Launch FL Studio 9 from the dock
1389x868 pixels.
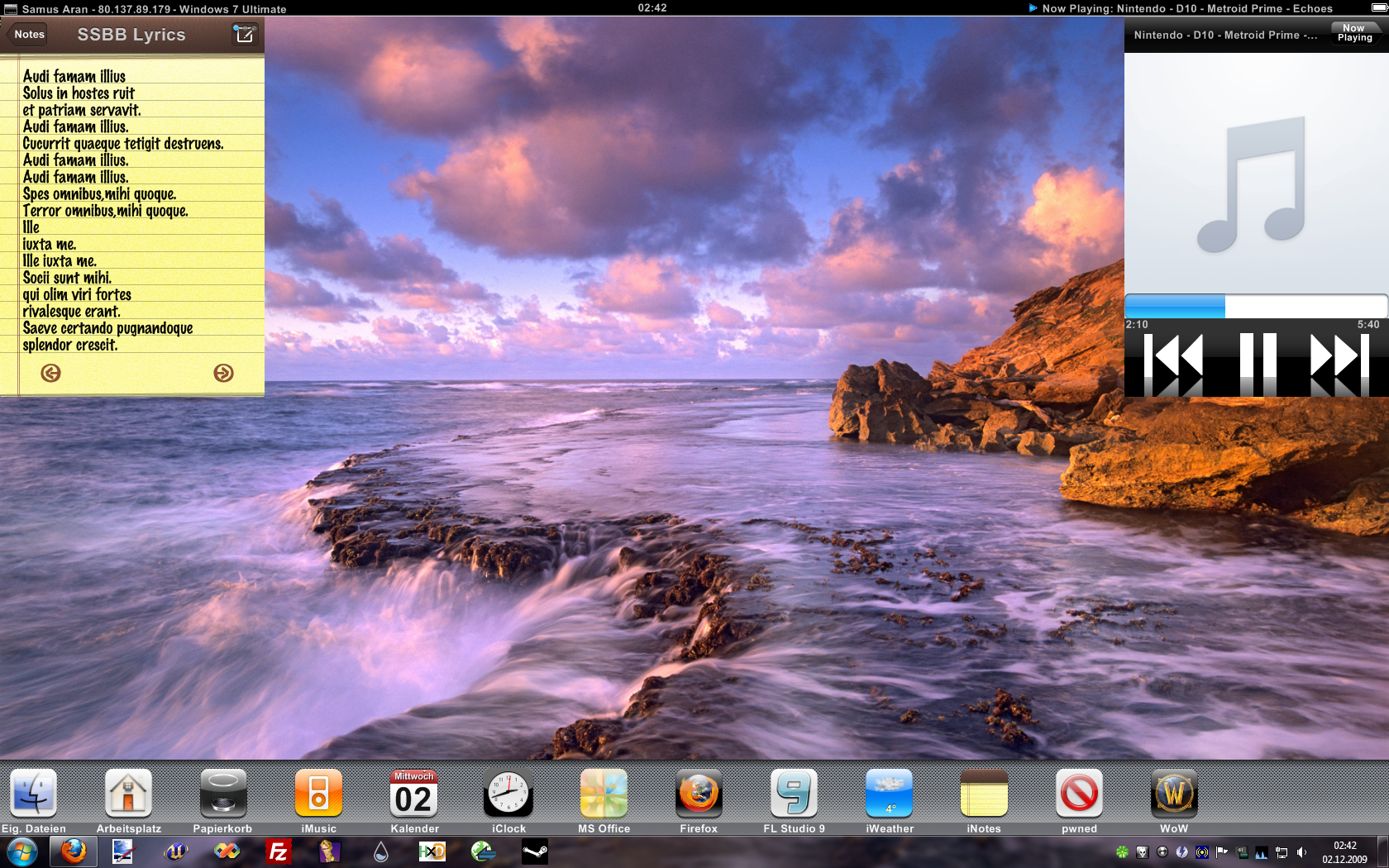[x=794, y=793]
